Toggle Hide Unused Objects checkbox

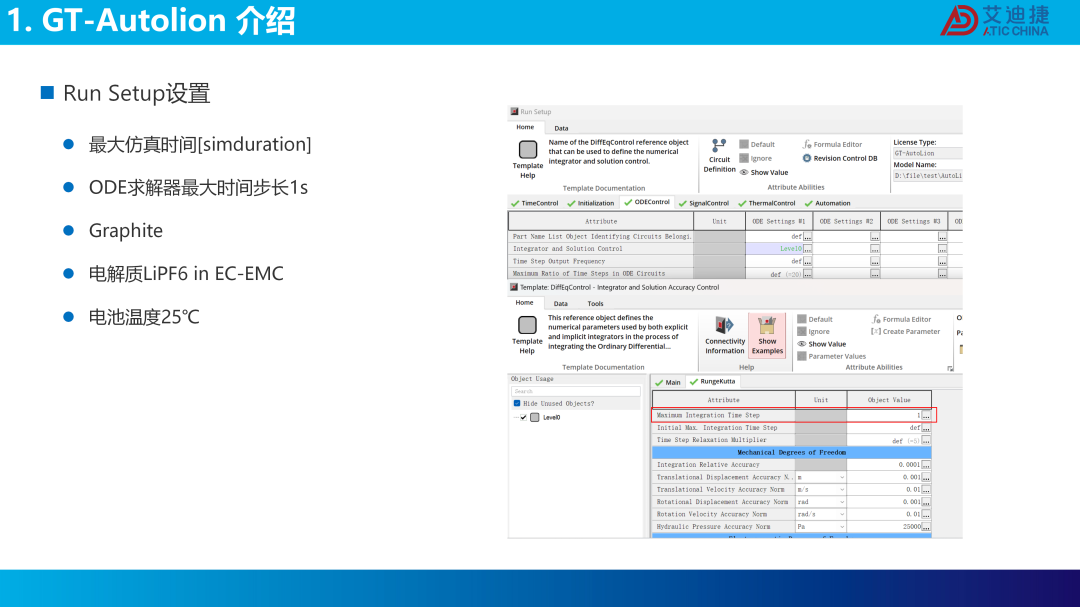(517, 404)
